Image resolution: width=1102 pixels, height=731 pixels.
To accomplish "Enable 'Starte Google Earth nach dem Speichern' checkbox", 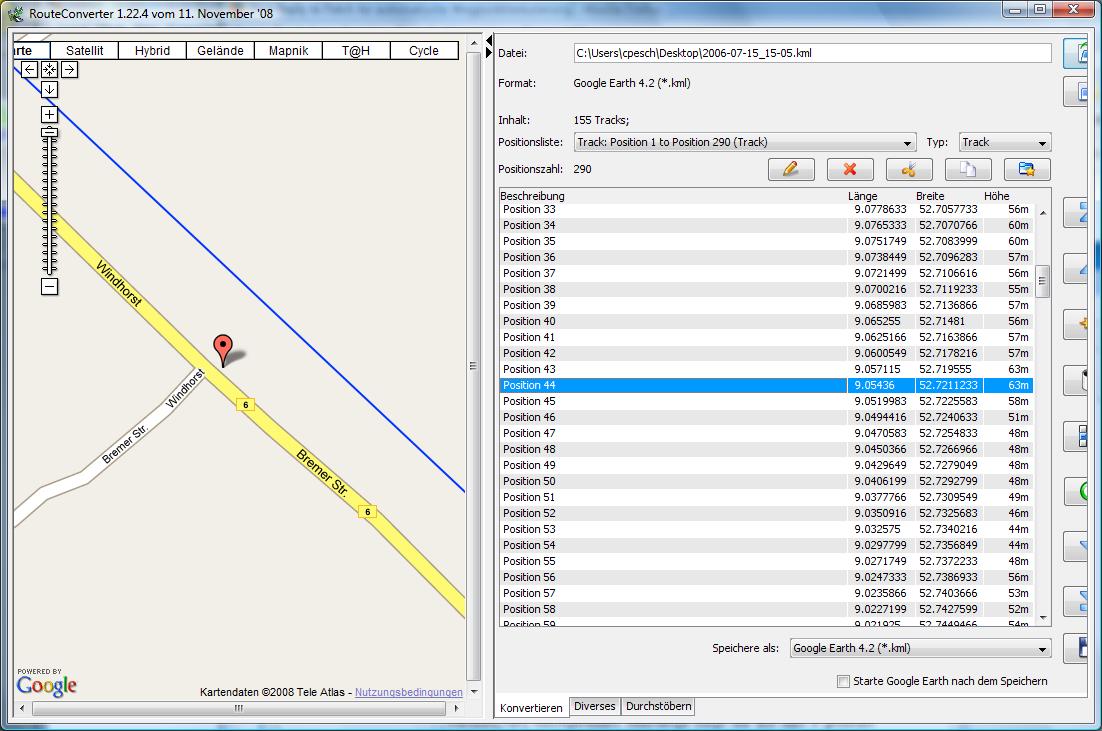I will 843,681.
